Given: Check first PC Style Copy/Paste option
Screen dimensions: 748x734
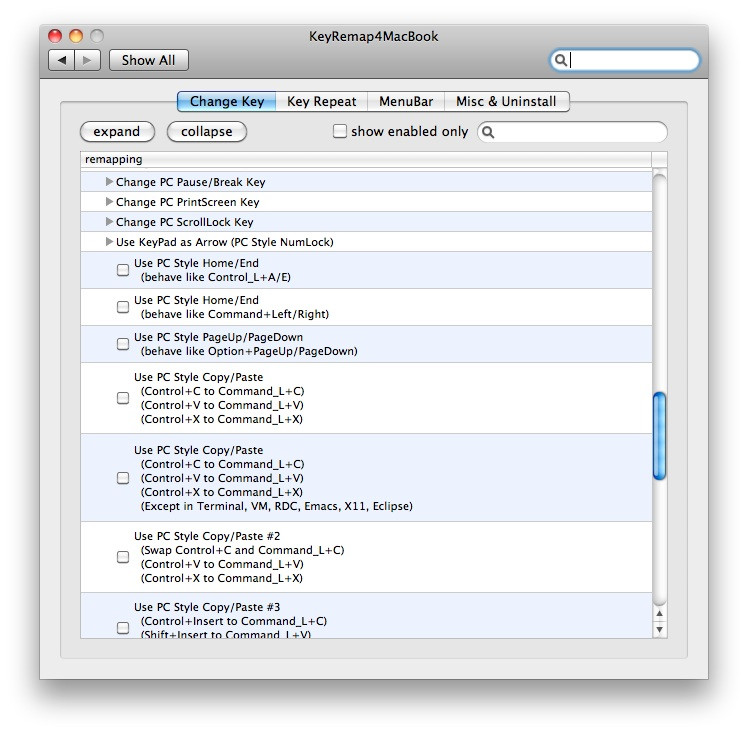Looking at the screenshot, I should point(123,398).
